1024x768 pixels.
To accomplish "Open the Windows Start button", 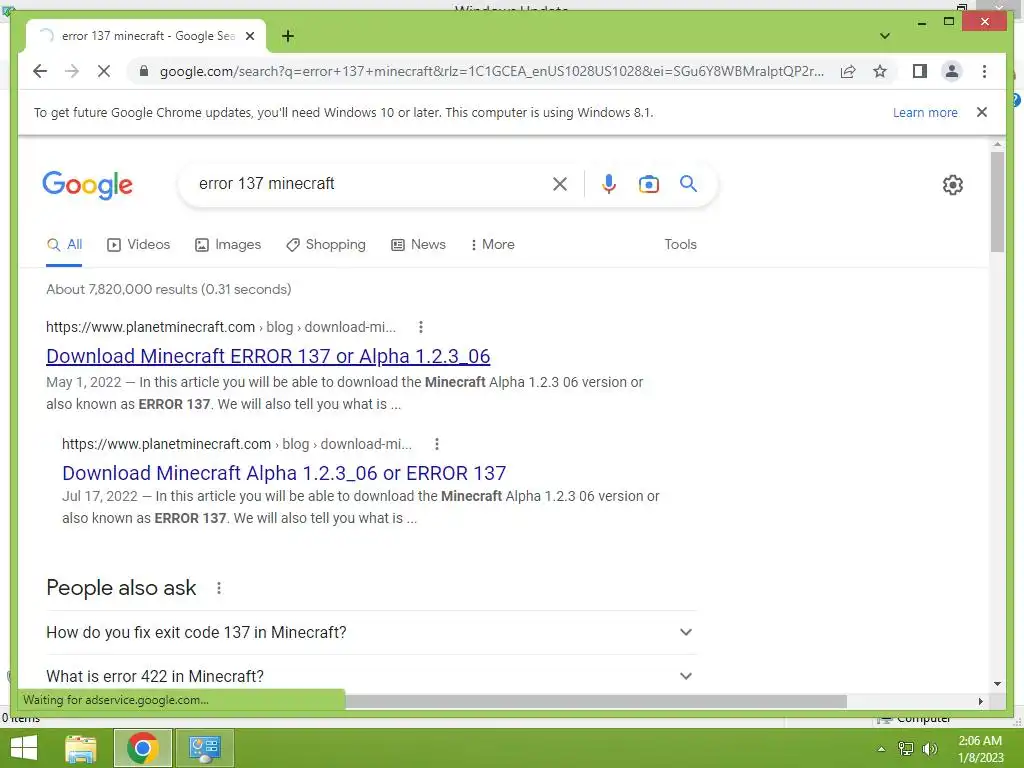I will point(24,748).
